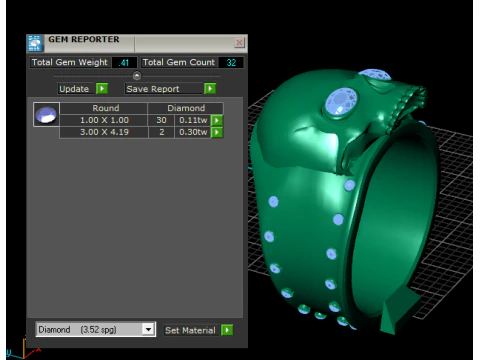480x360 pixels.
Task: Collapse the panel using the round arrow toggle
Action: 137,76
